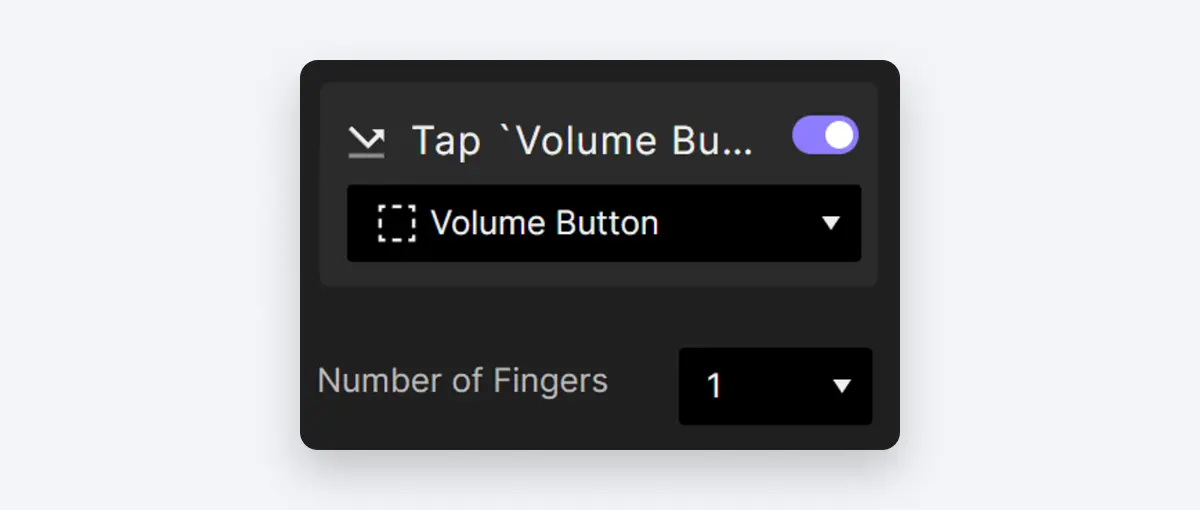Click the white knob of the toggle
The image size is (1200, 510).
coord(840,135)
